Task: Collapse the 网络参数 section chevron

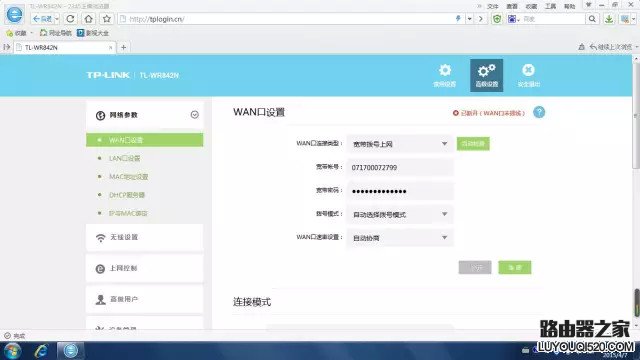Action: click(195, 115)
